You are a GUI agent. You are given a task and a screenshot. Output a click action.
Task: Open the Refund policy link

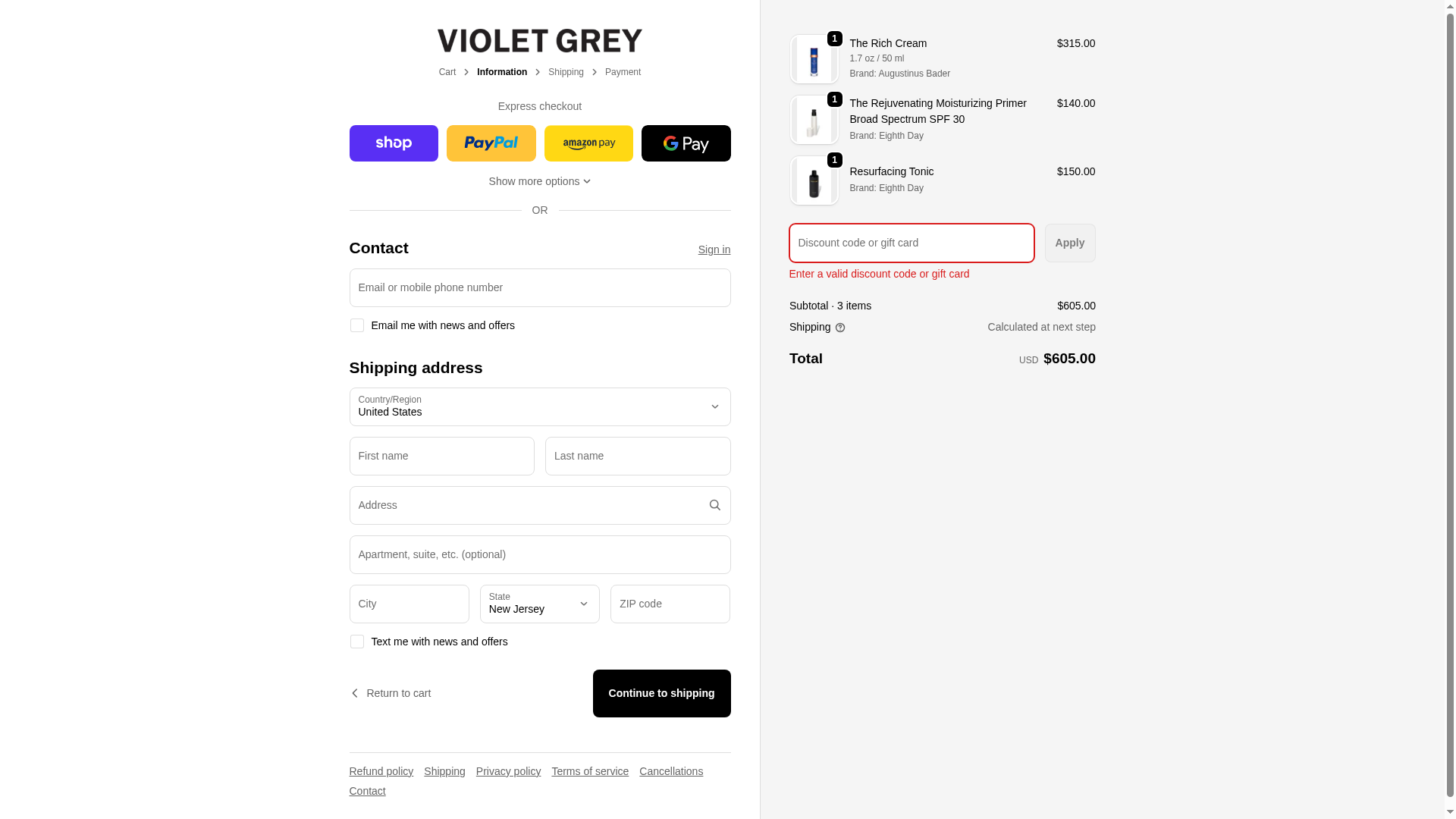pyautogui.click(x=381, y=771)
